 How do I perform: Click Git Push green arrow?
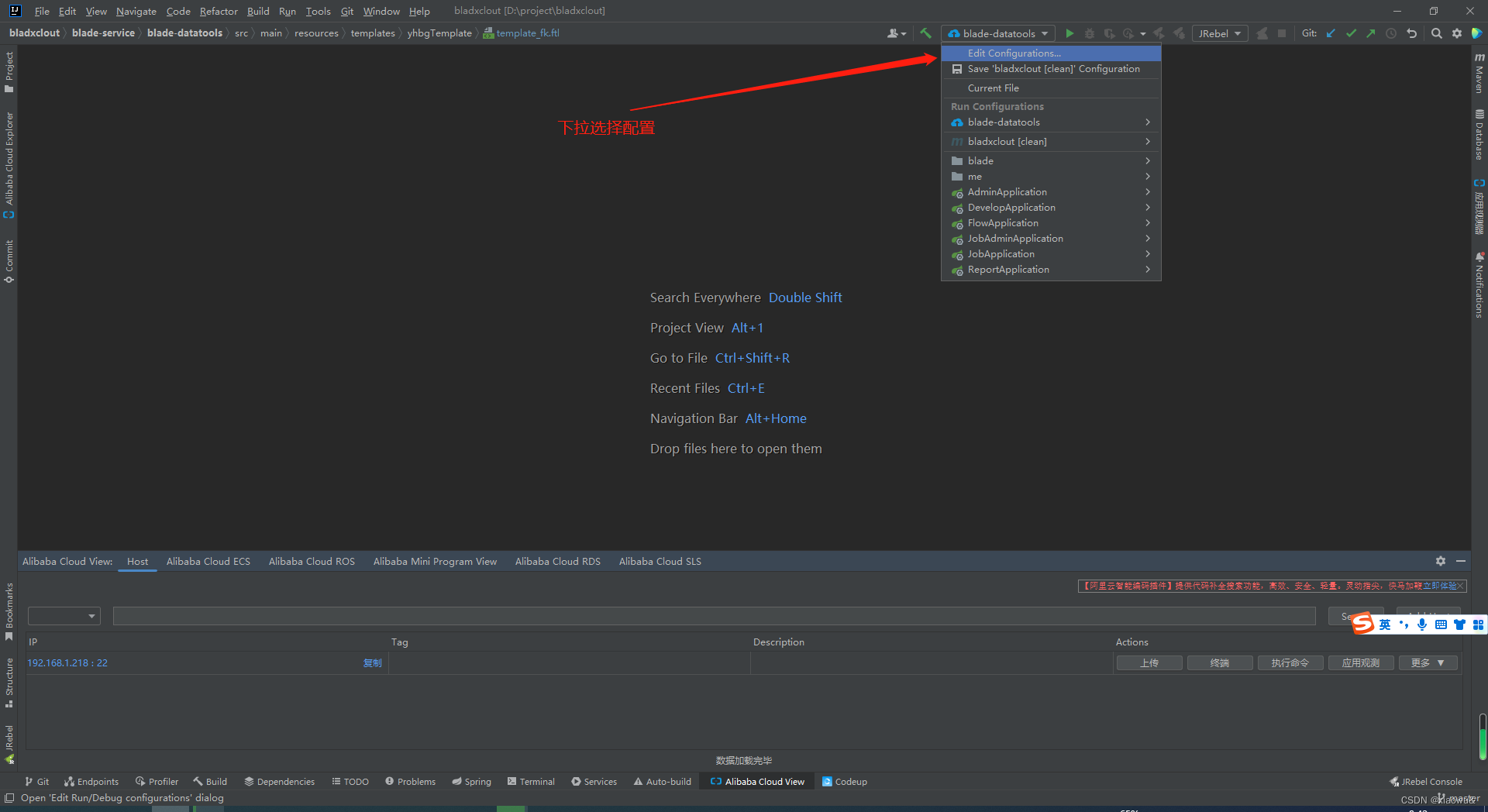(x=1371, y=33)
